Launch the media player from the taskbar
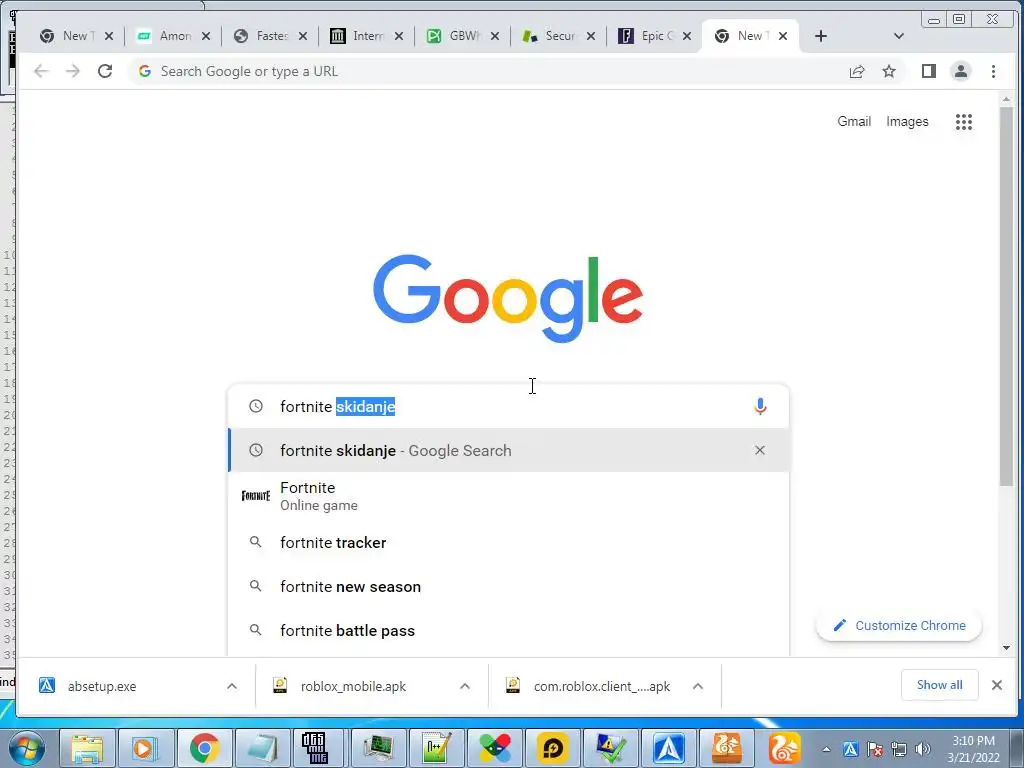Viewport: 1024px width, 768px height. tap(144, 748)
